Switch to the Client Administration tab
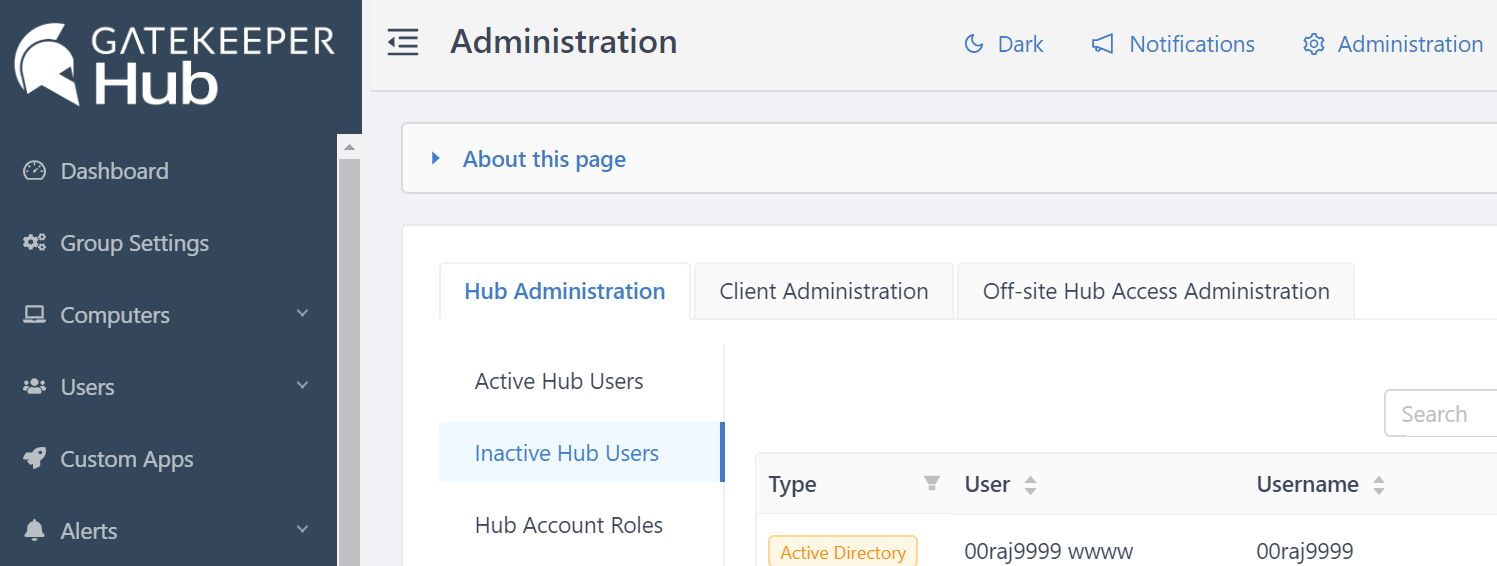 pyautogui.click(x=823, y=291)
